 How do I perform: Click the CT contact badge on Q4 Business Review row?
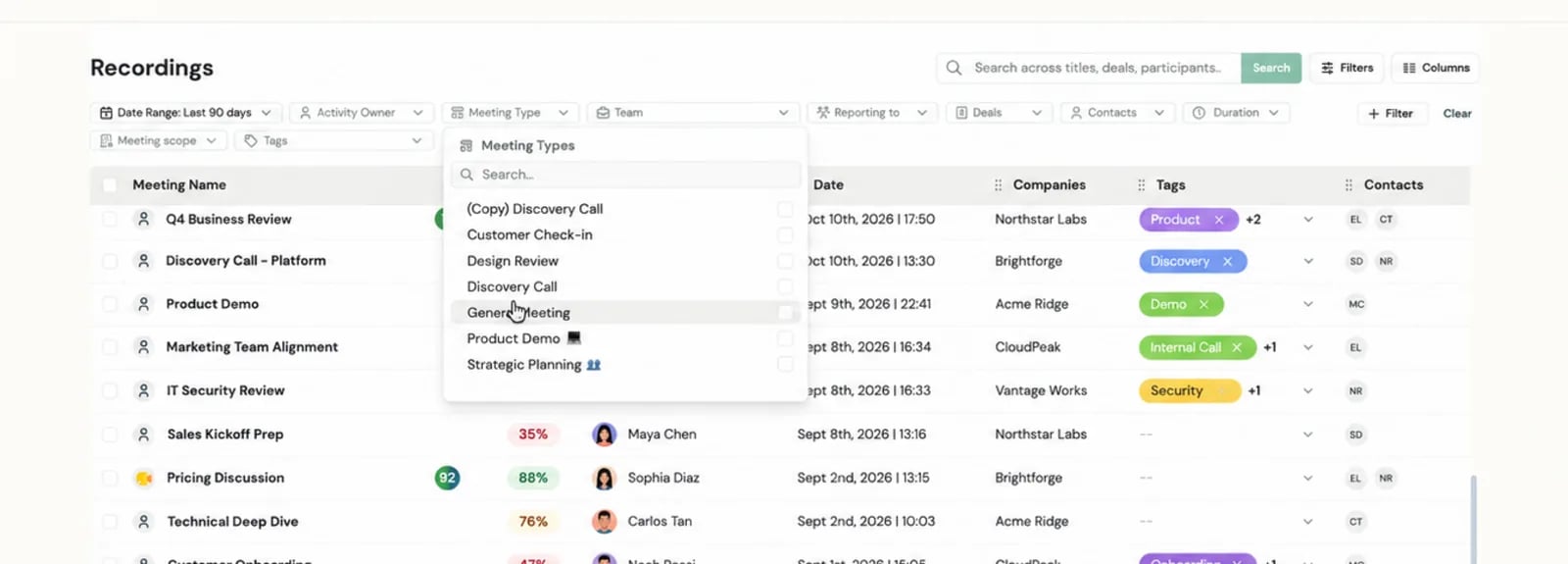pos(1386,220)
